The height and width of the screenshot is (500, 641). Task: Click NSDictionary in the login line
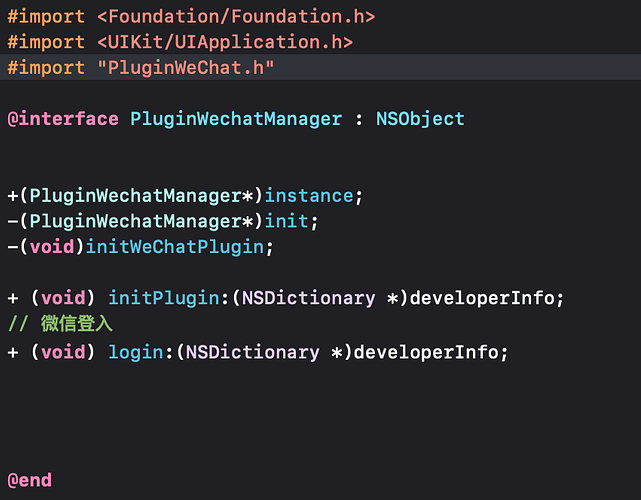(x=252, y=352)
